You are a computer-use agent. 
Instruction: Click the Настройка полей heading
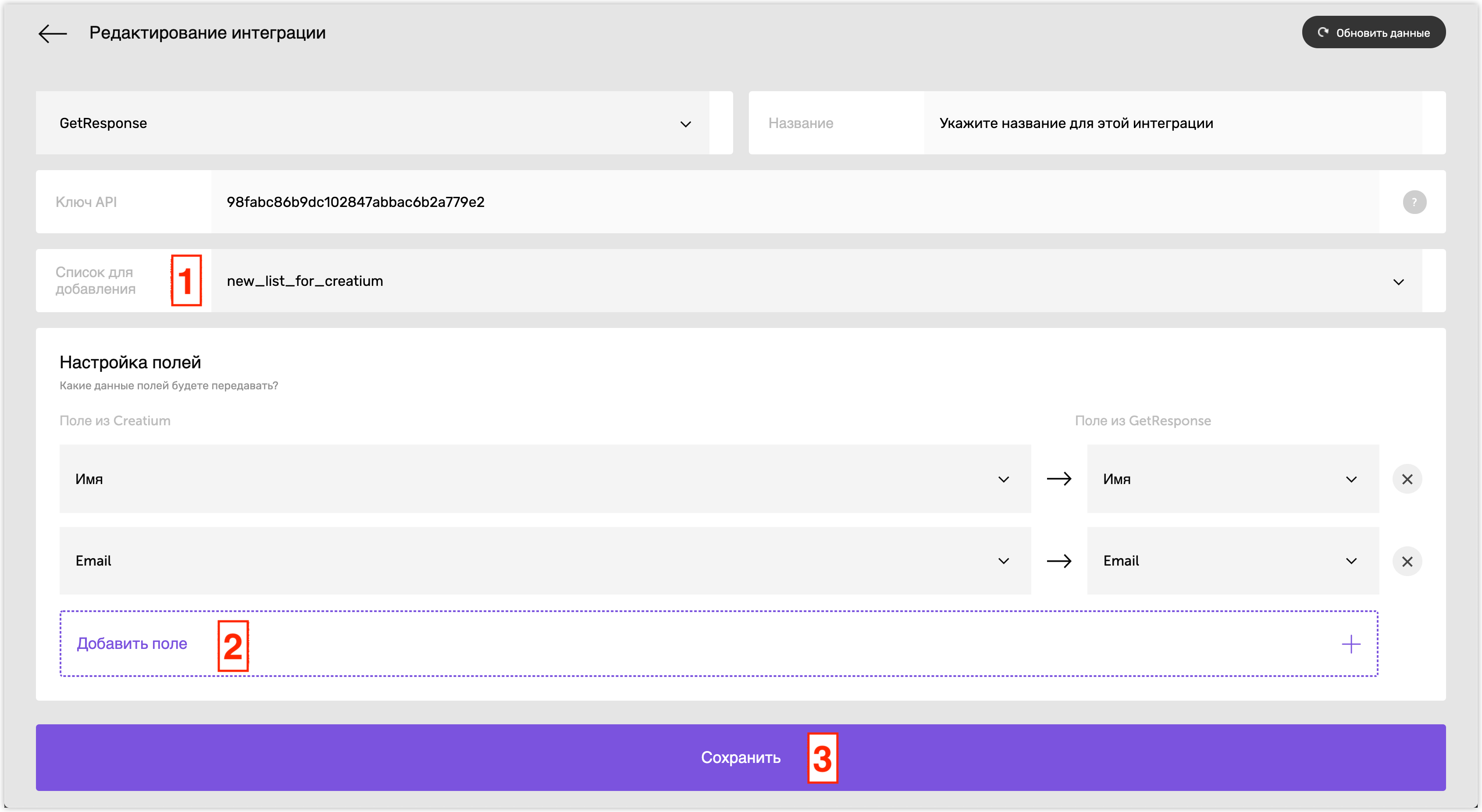(x=130, y=362)
